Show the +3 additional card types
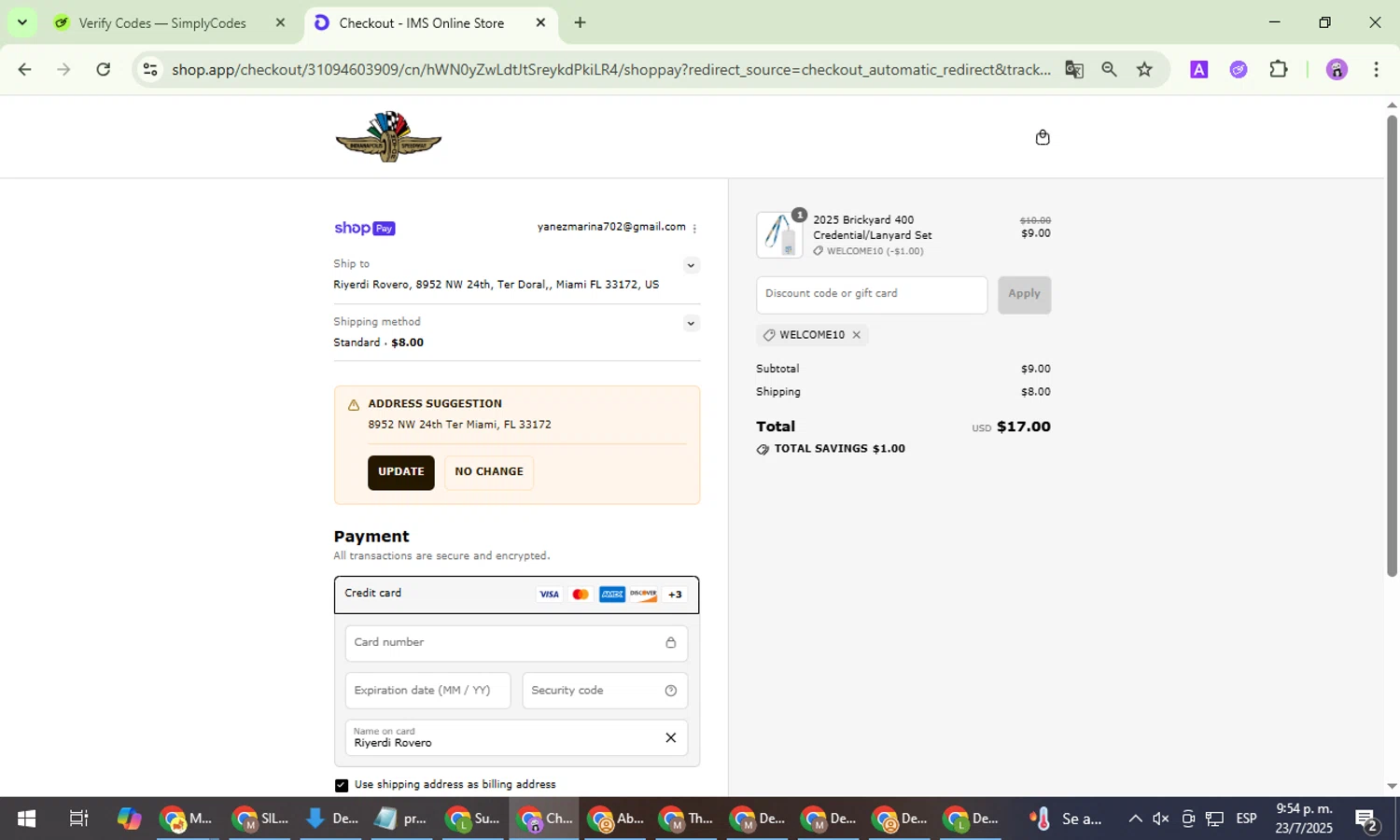1400x840 pixels. [x=675, y=595]
